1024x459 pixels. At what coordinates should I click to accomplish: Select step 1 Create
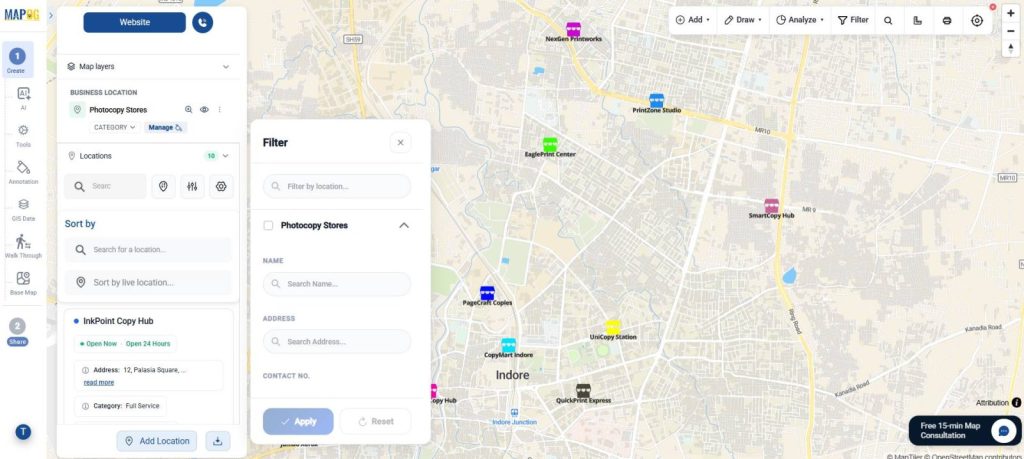click(16, 60)
